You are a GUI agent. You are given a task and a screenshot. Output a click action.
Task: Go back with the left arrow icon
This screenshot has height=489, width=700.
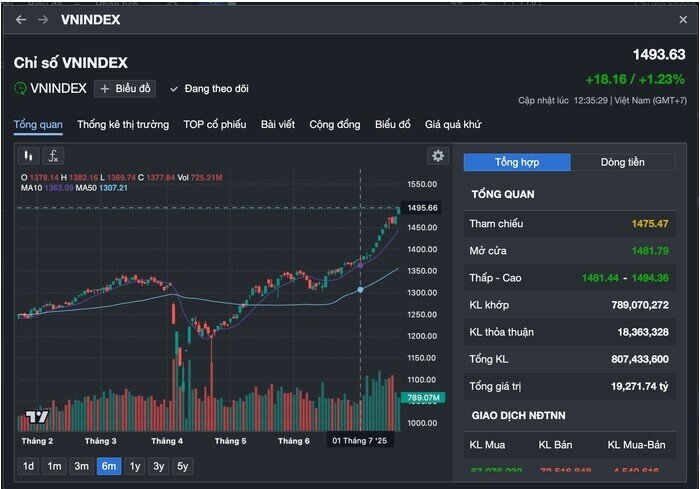[21, 20]
